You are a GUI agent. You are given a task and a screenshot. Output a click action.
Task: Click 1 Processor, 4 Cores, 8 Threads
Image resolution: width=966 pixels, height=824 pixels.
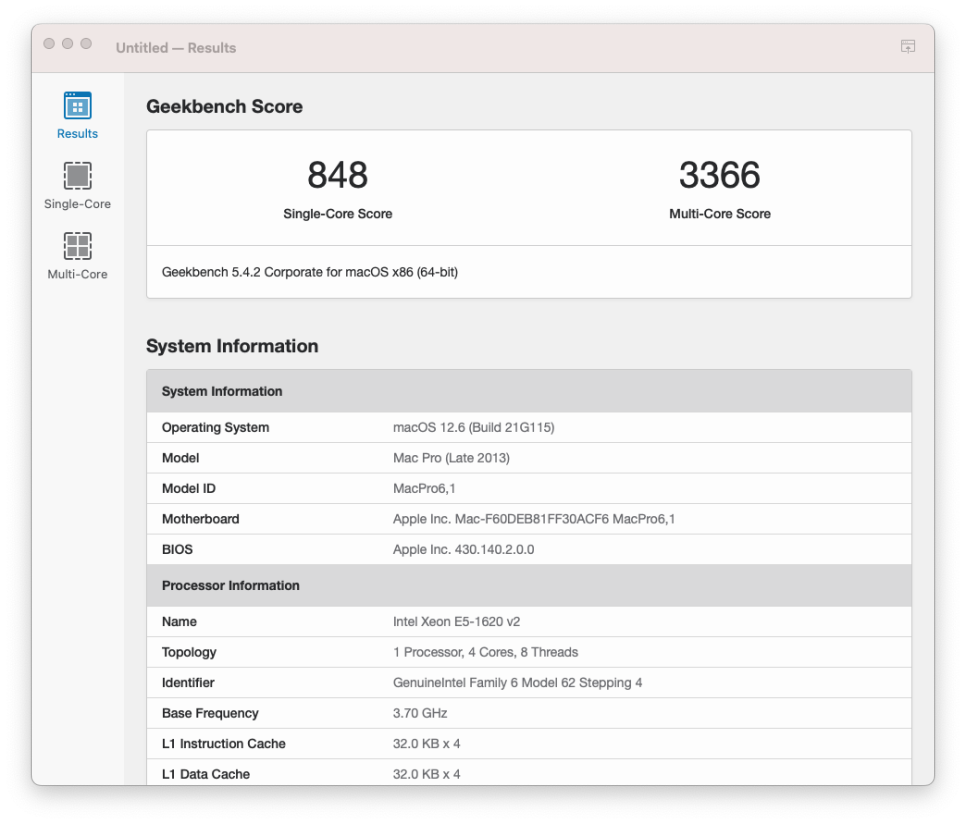[485, 652]
